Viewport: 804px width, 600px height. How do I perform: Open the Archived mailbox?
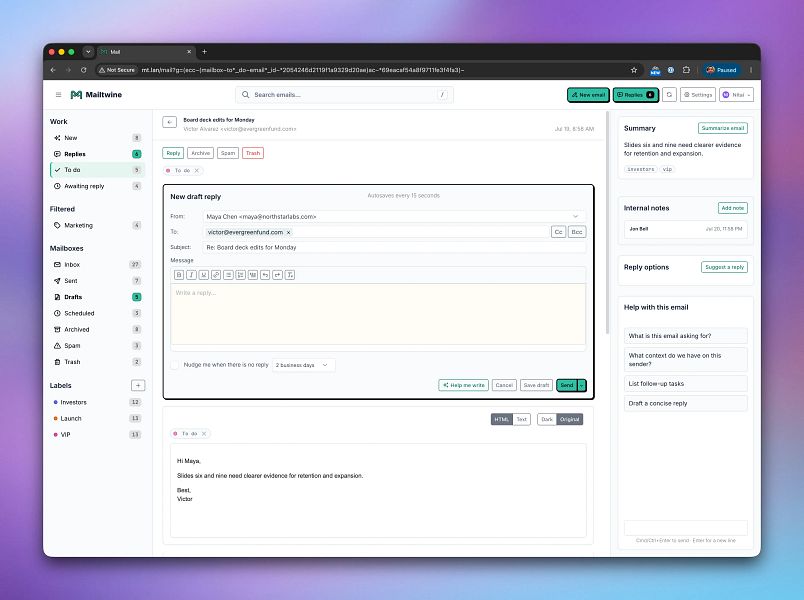[x=97, y=329]
